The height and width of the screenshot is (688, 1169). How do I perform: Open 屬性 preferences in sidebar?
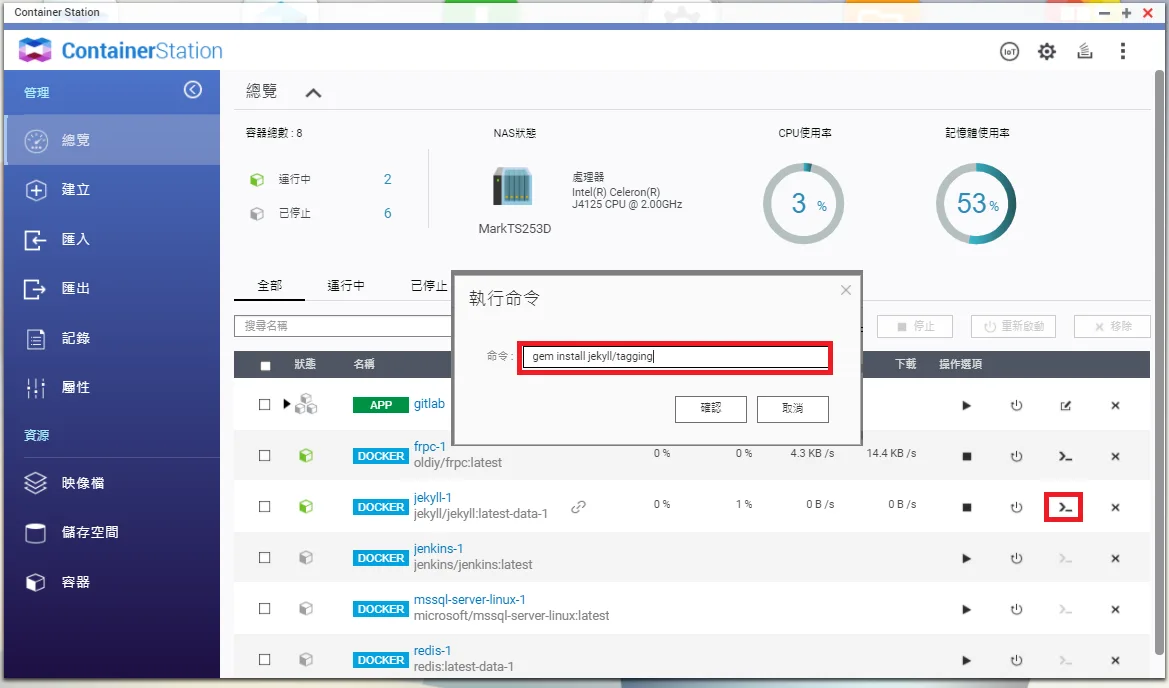(x=112, y=388)
